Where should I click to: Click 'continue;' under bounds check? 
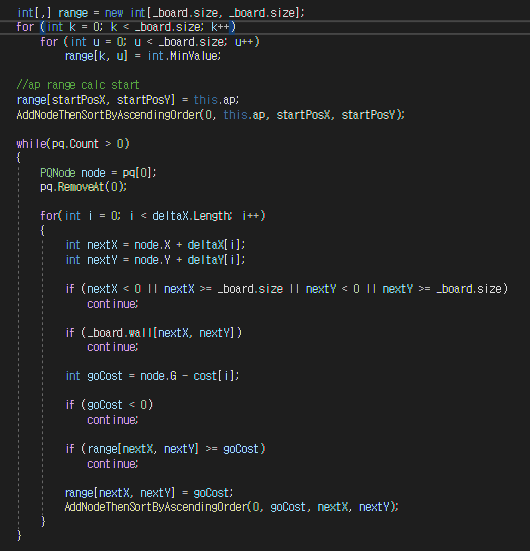[113, 304]
